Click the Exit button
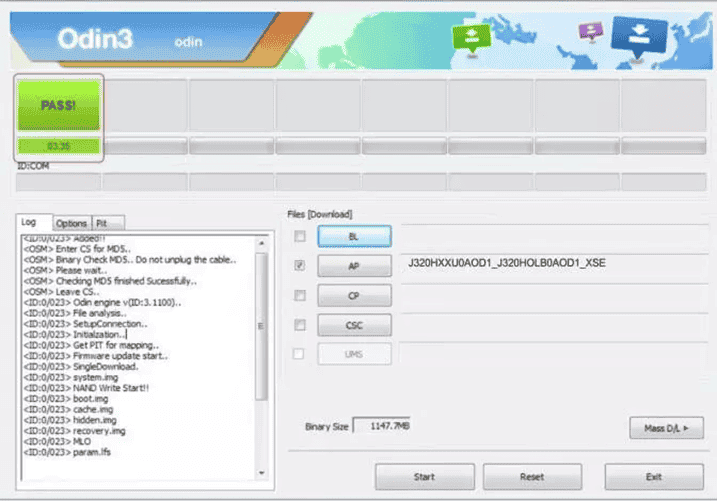This screenshot has width=717, height=501. pos(654,476)
